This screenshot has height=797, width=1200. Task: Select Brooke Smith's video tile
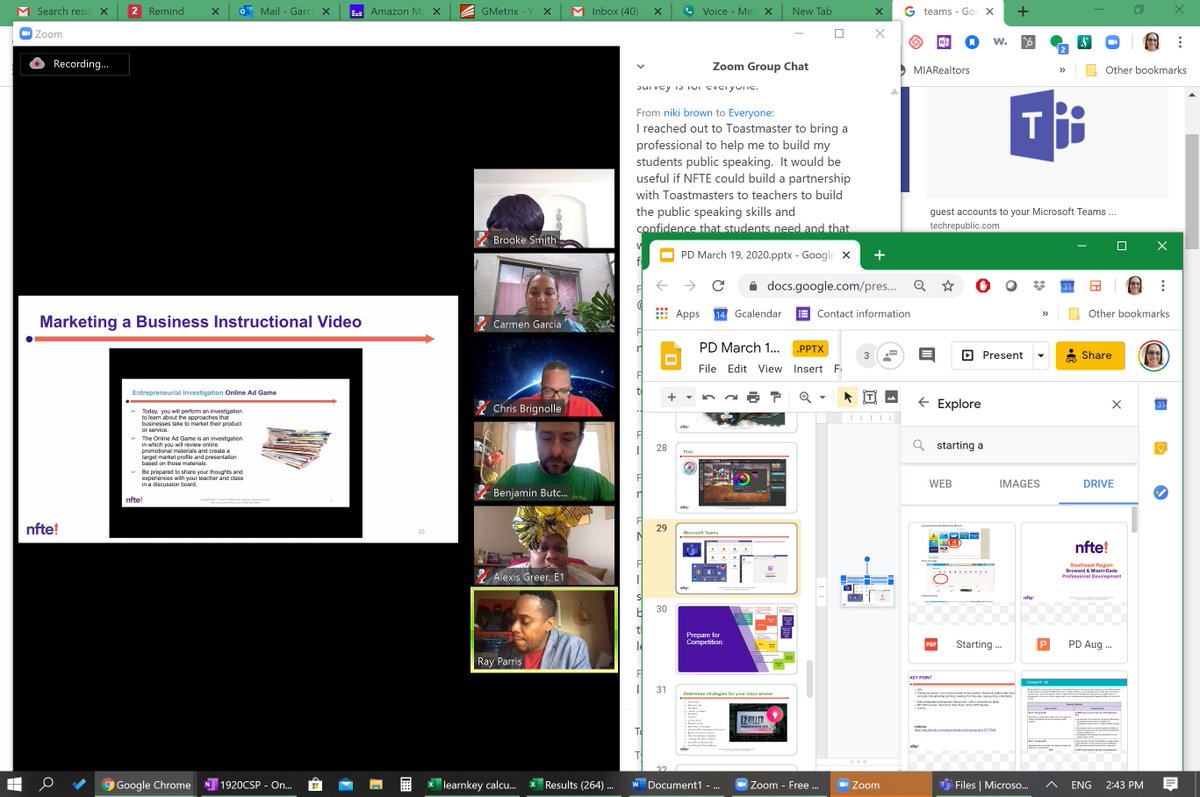(x=543, y=208)
